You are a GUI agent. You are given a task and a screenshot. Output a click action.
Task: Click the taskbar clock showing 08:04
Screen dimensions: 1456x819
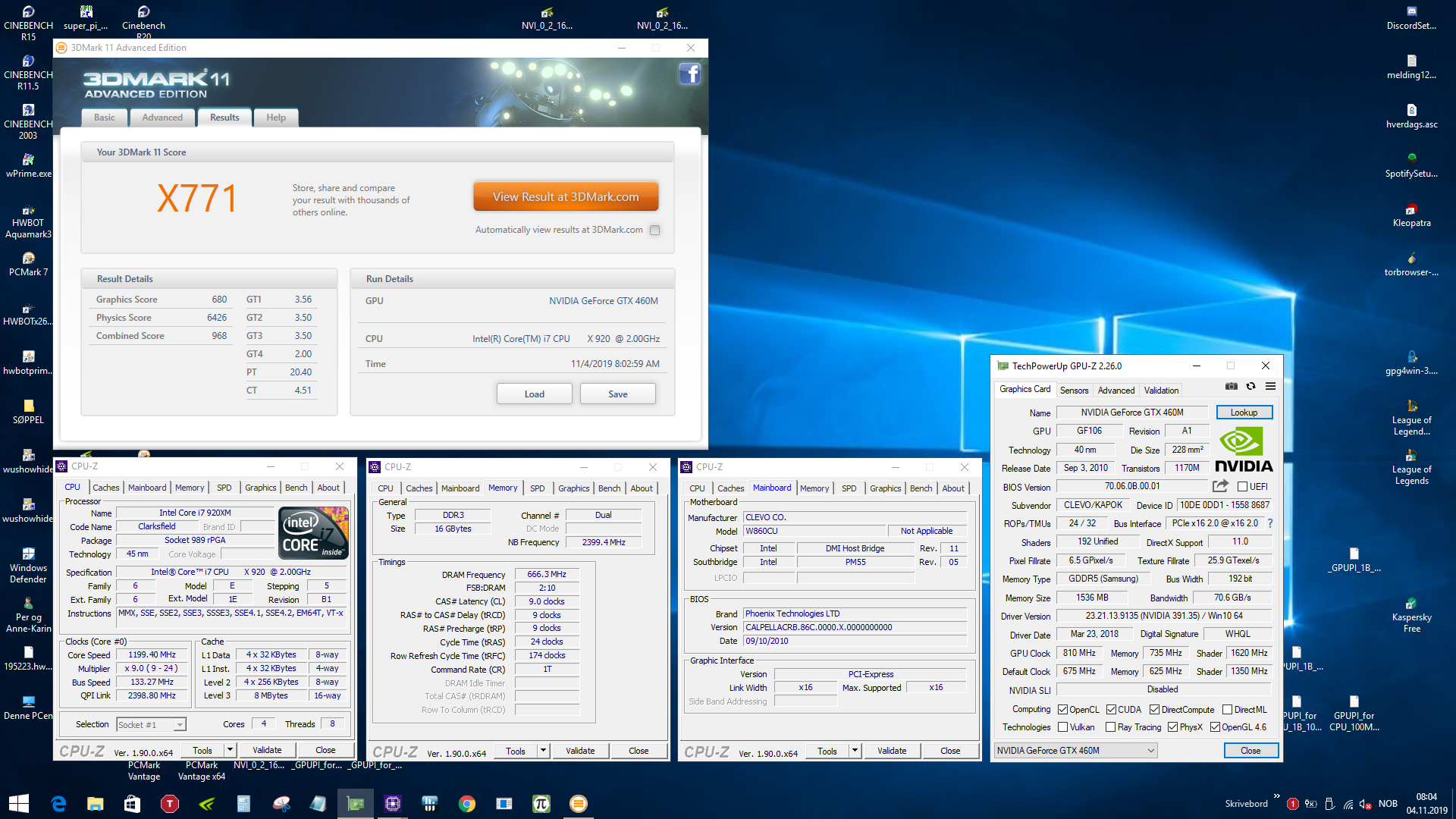[x=1426, y=804]
